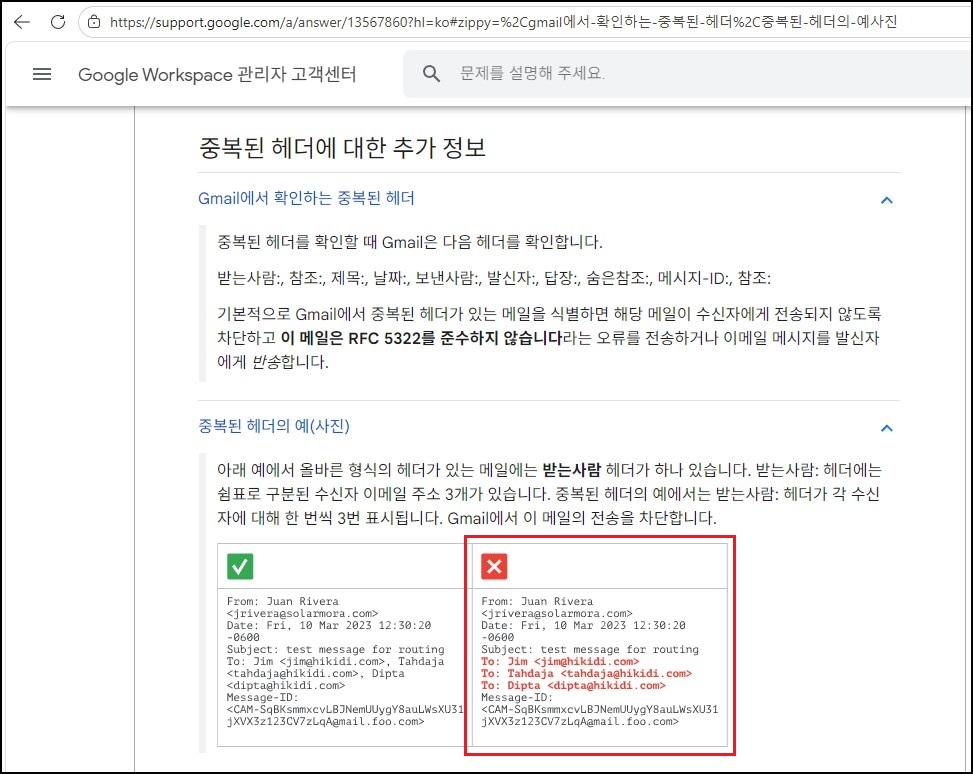
Task: Click the bold word 받는사람 in paragraph
Action: click(572, 470)
